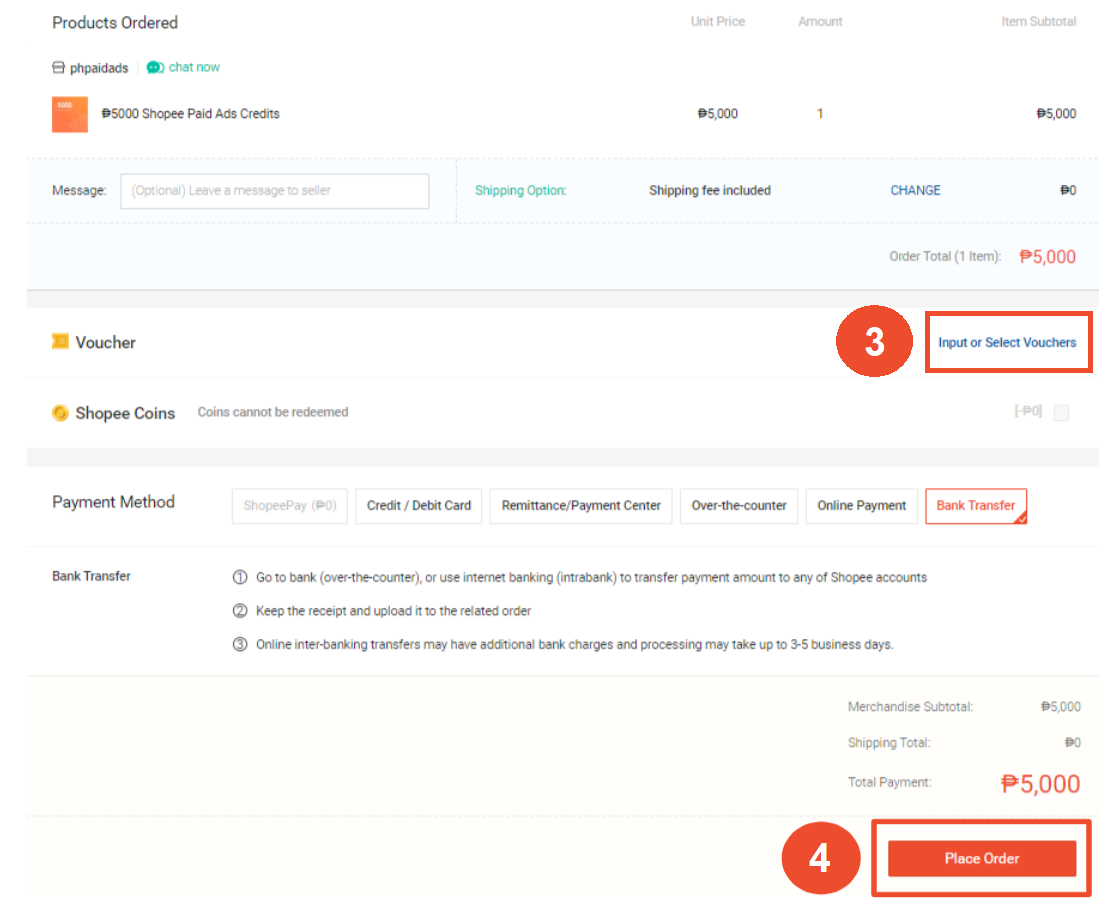The width and height of the screenshot is (1099, 909).
Task: Click the red step 4 circle marker
Action: [x=819, y=858]
